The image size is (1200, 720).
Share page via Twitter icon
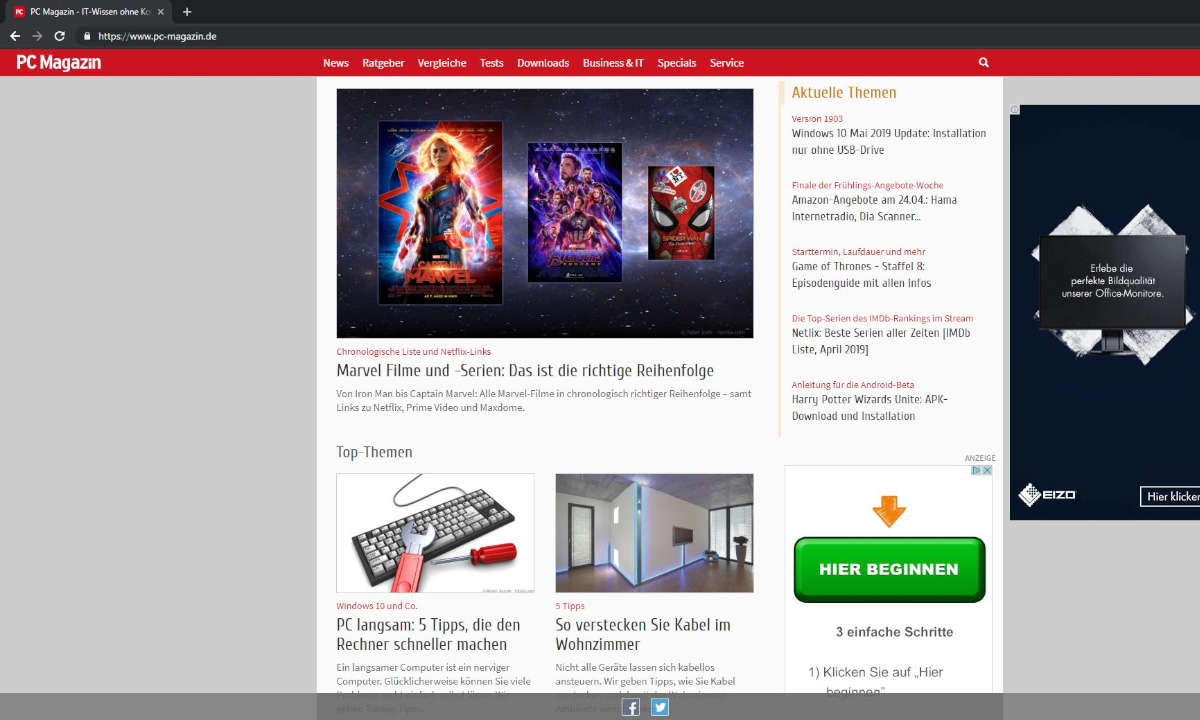[660, 707]
